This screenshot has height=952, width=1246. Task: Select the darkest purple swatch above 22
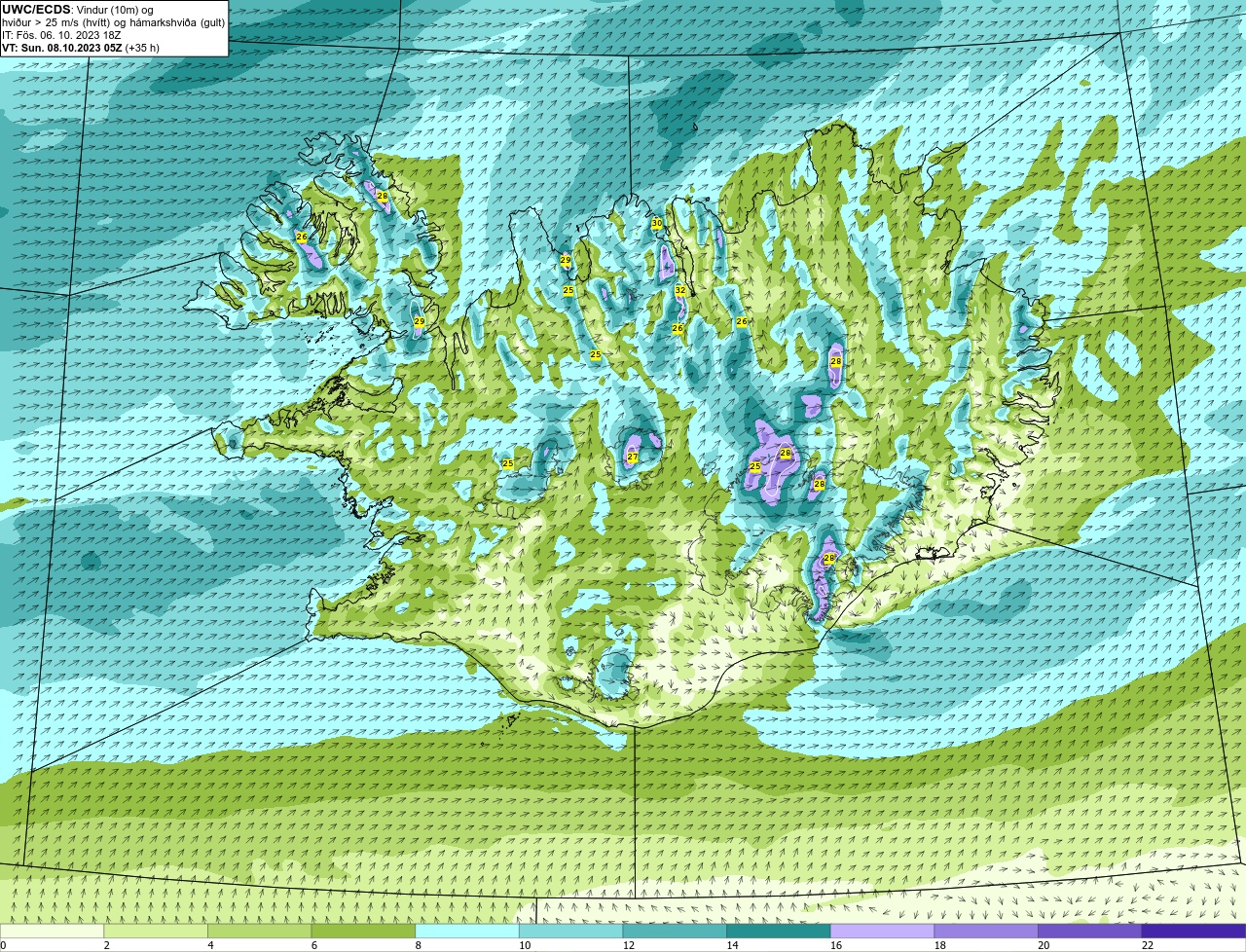pyautogui.click(x=1194, y=932)
